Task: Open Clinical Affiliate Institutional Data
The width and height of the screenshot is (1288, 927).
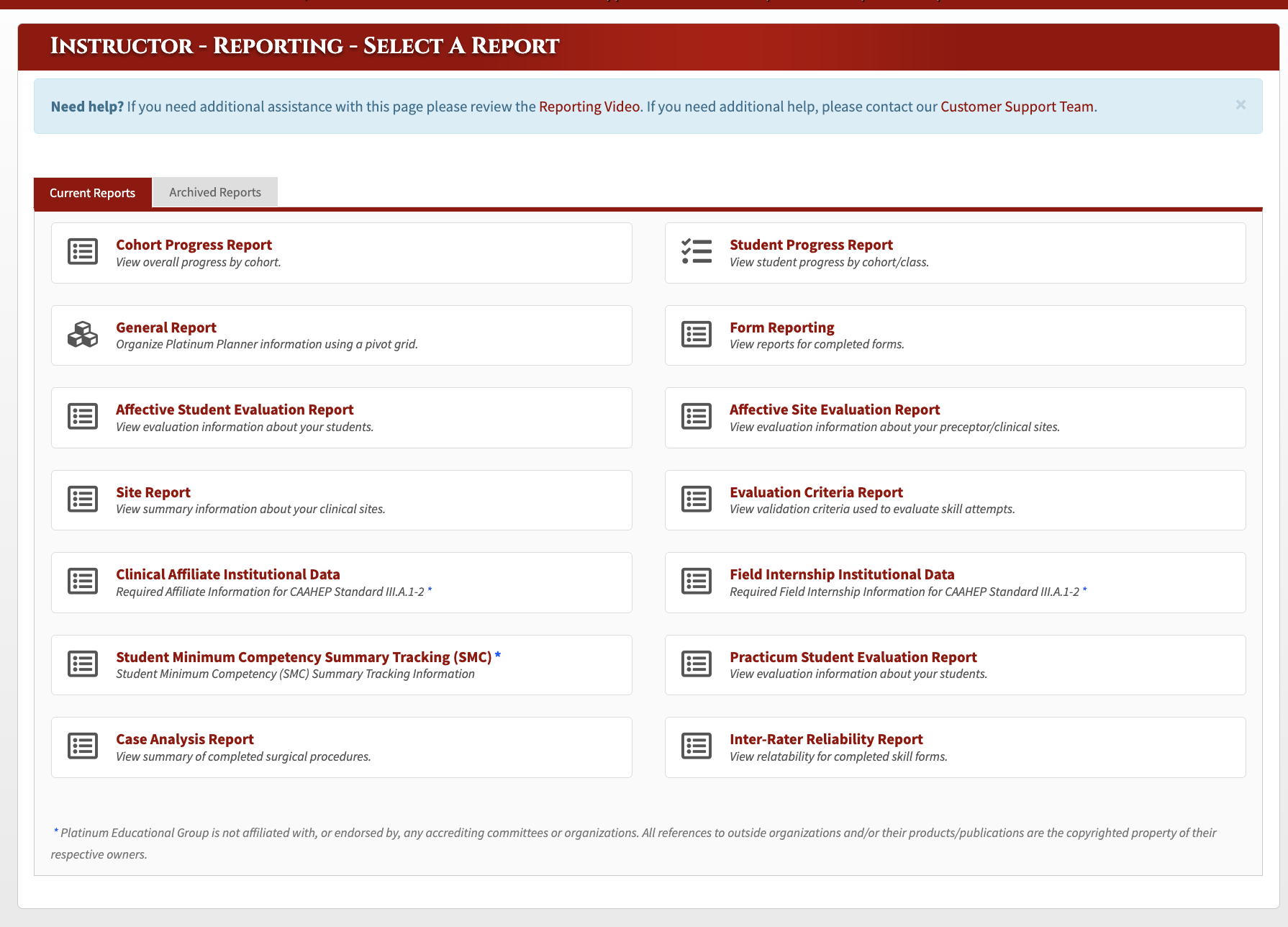Action: pyautogui.click(x=228, y=574)
